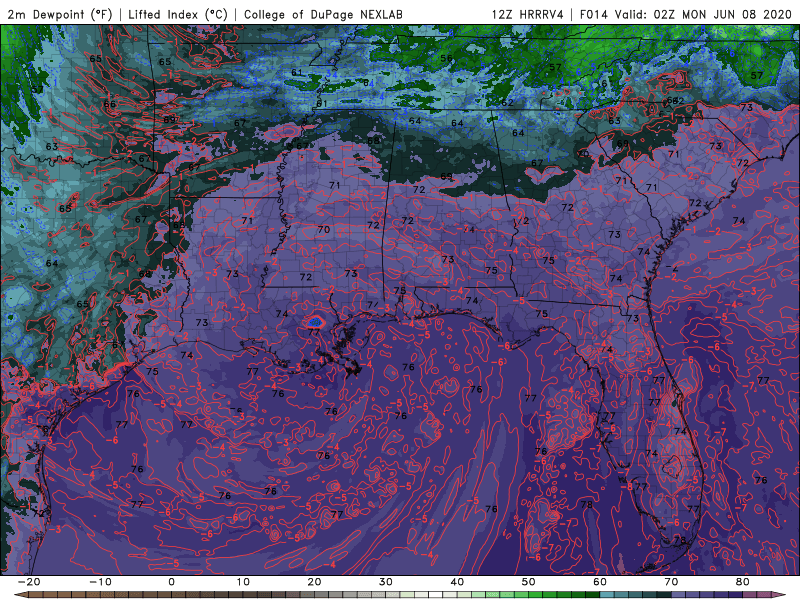
Task: Click the "-10" color scale label
Action: pos(100,582)
